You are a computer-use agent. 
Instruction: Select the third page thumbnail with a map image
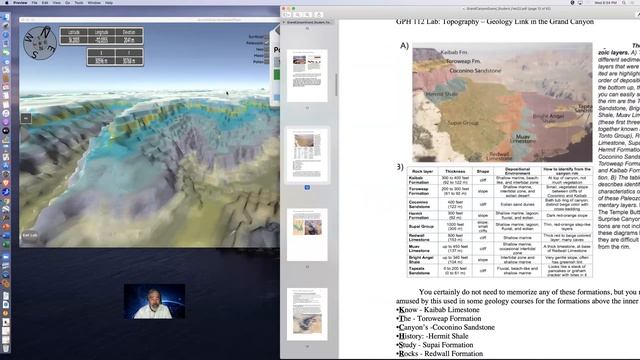307,235
